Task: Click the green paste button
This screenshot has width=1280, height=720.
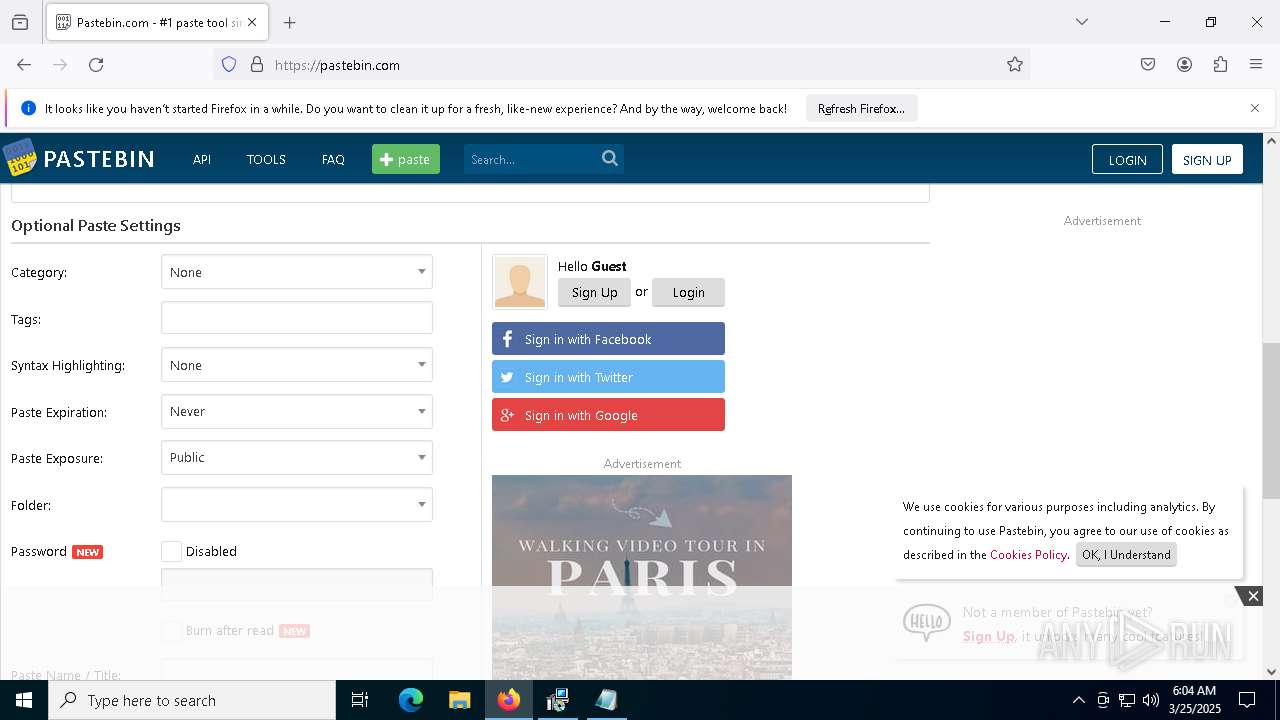Action: point(406,159)
